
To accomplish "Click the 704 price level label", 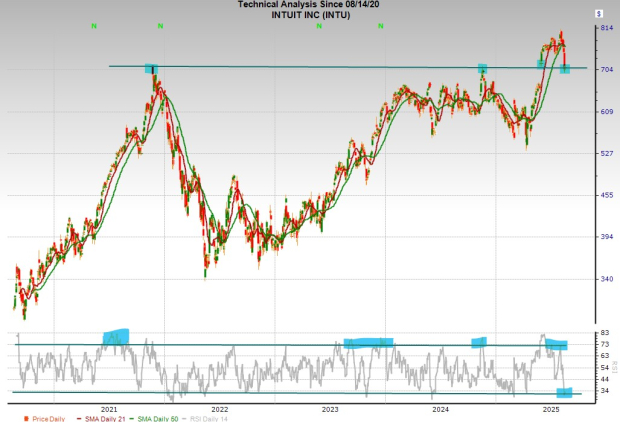I will pyautogui.click(x=606, y=69).
